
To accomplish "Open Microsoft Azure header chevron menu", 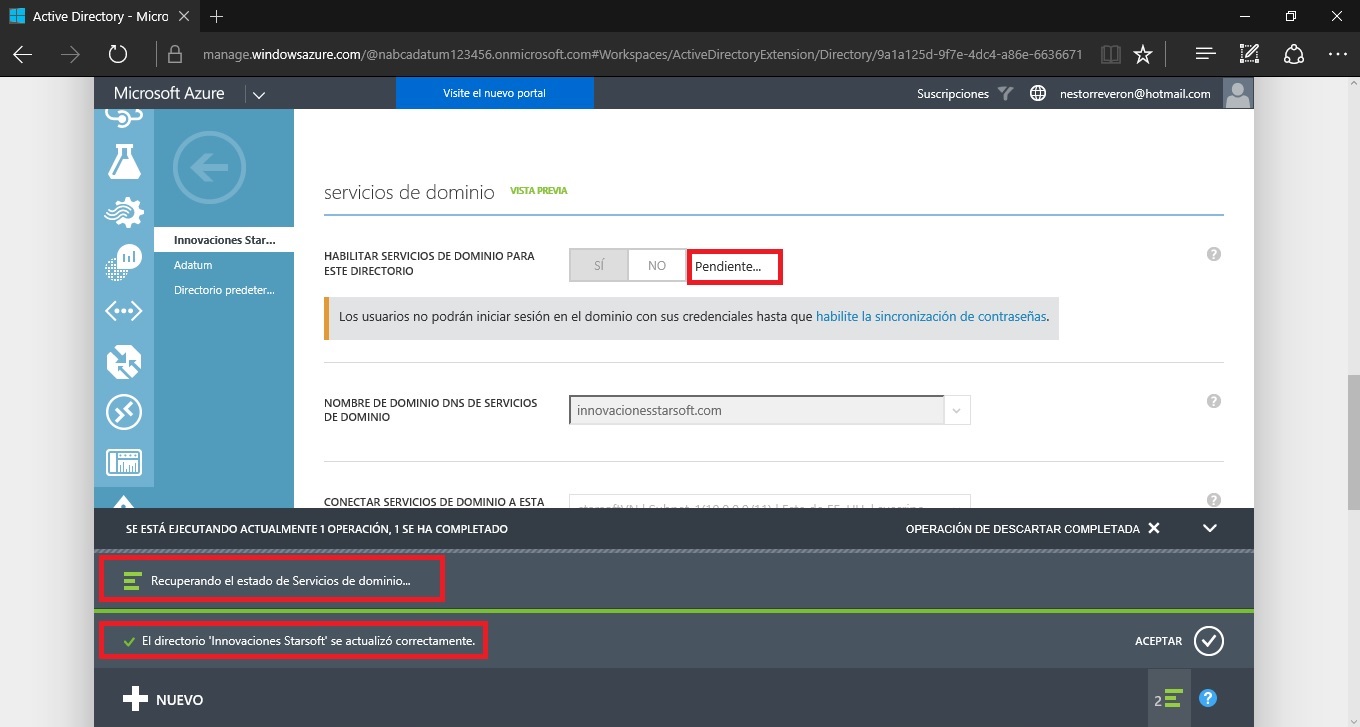I will 258,94.
